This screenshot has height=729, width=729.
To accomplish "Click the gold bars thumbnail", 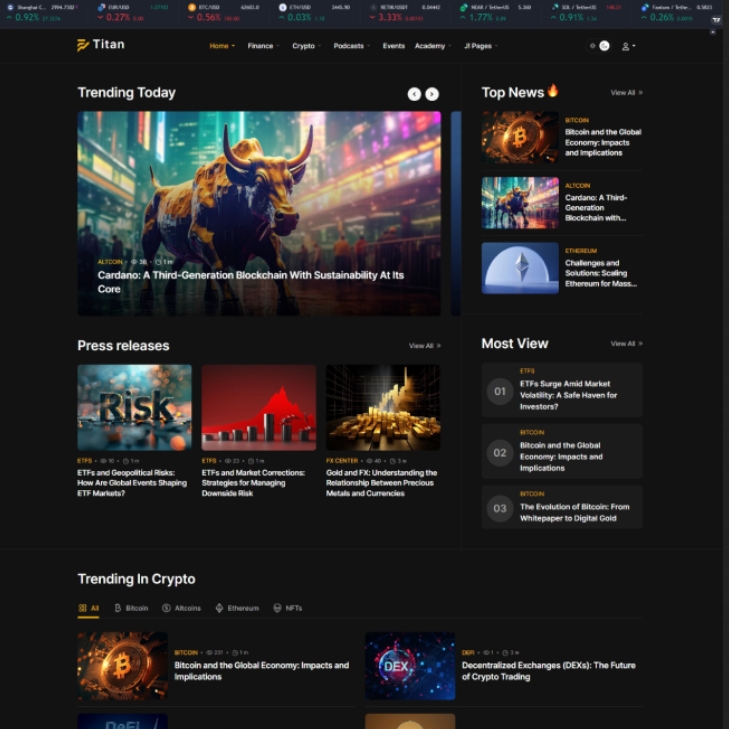I will coord(383,407).
